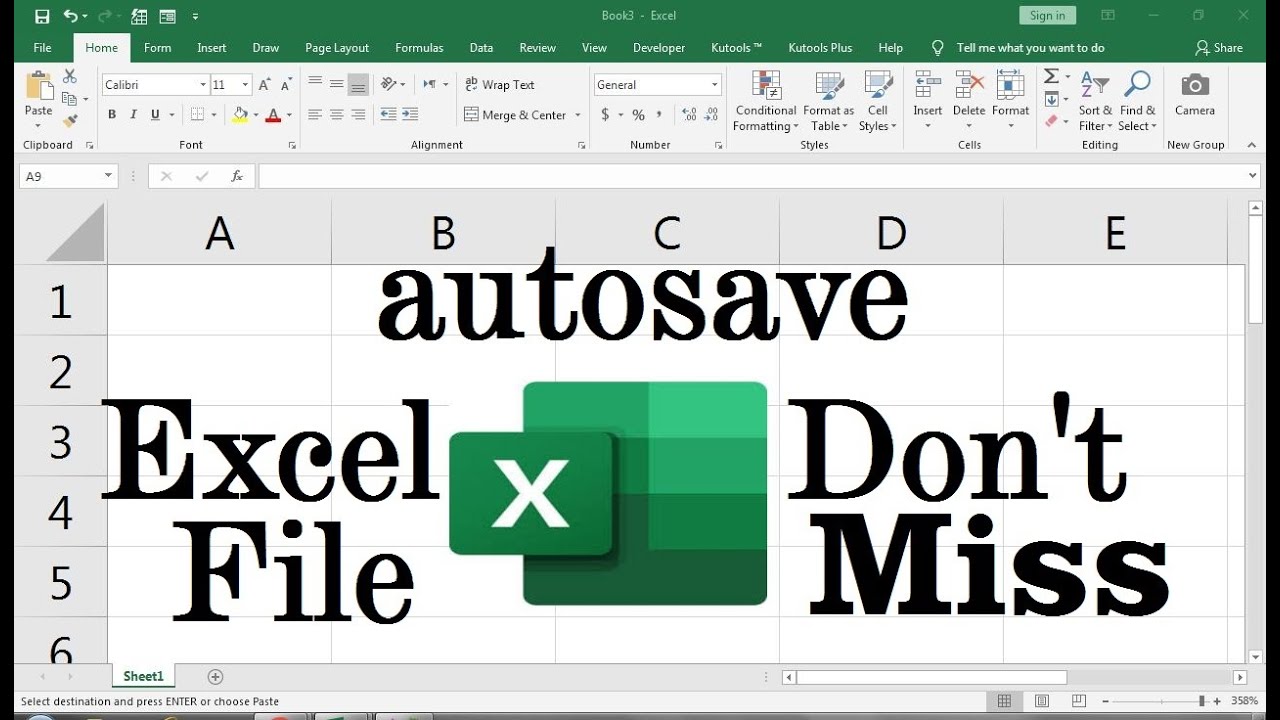This screenshot has width=1280, height=720.
Task: Switch to Normal view
Action: click(x=1005, y=701)
